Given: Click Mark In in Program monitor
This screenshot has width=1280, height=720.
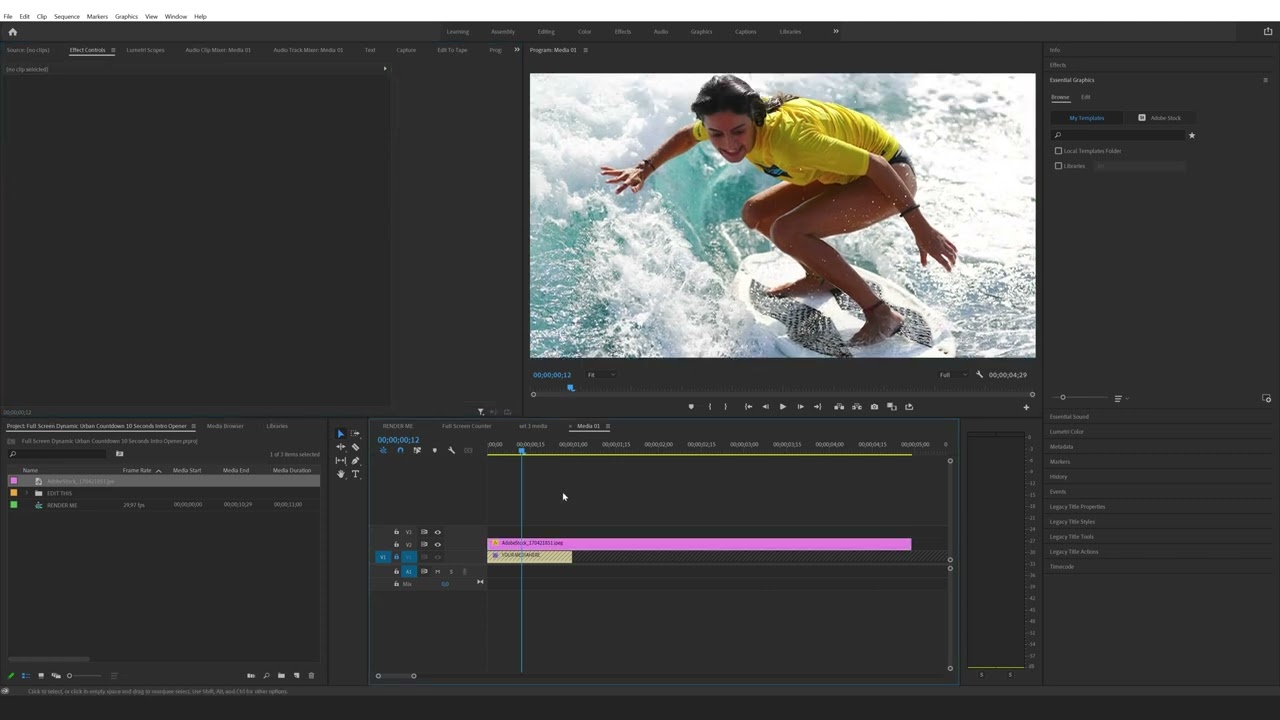Looking at the screenshot, I should point(709,407).
